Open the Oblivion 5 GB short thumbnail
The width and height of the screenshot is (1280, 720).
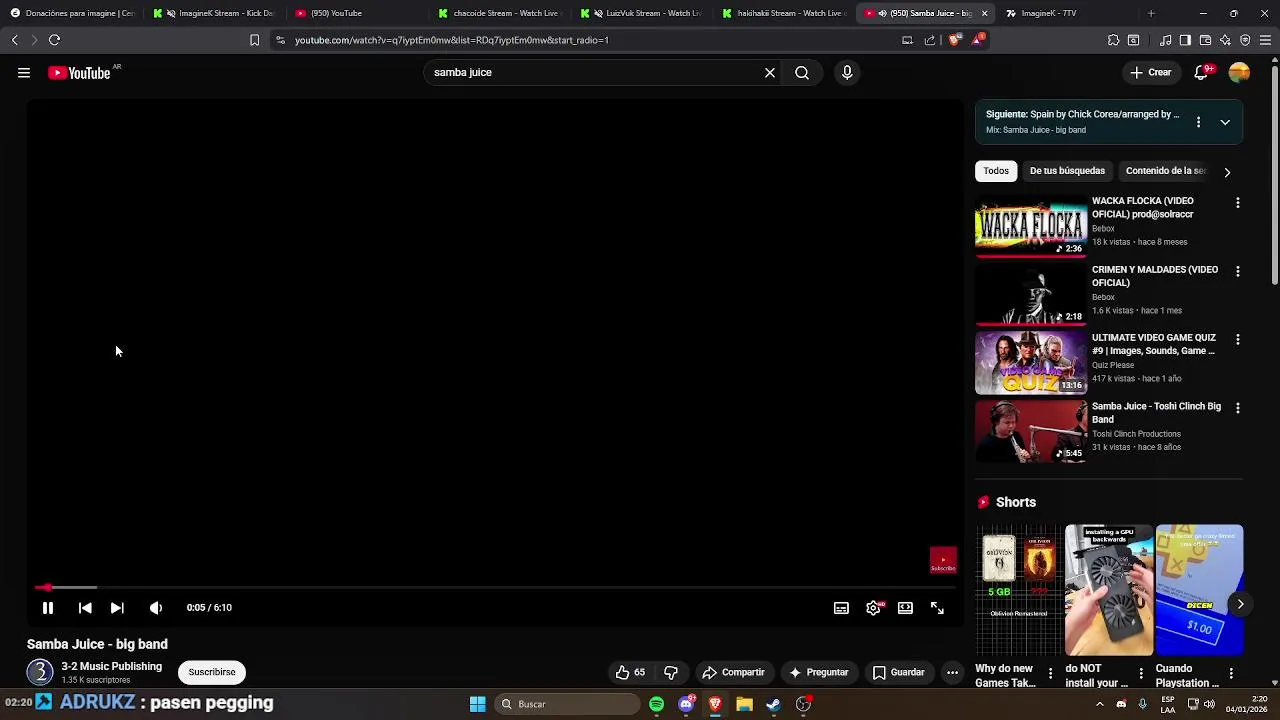[x=1018, y=590]
